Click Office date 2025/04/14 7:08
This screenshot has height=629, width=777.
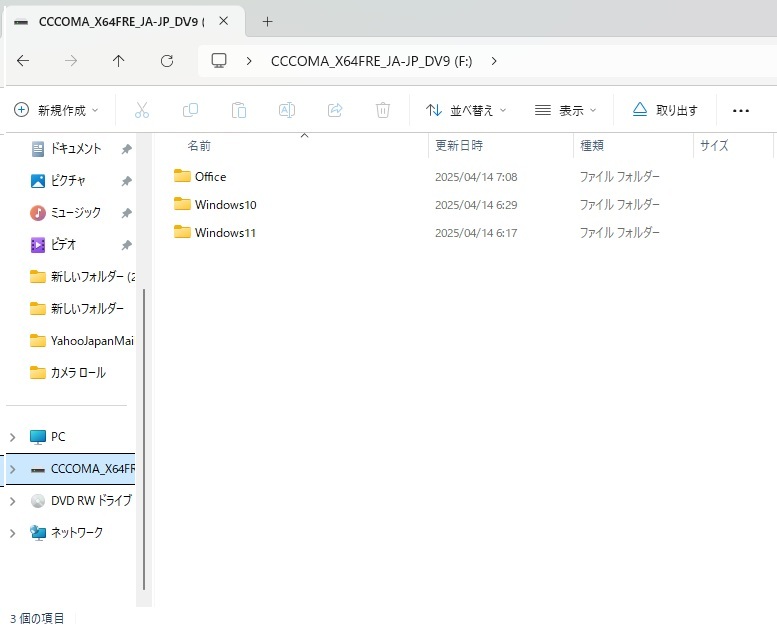pos(476,177)
